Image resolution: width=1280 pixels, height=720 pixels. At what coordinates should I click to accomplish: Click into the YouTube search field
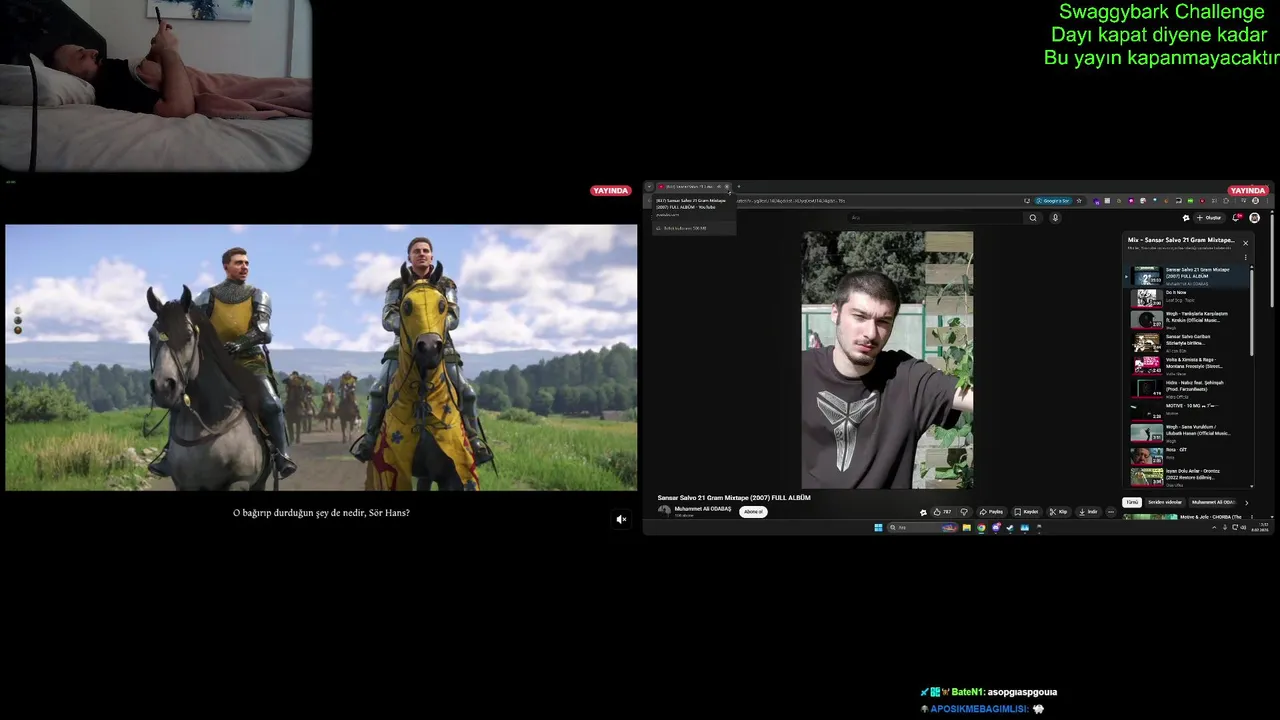click(935, 218)
